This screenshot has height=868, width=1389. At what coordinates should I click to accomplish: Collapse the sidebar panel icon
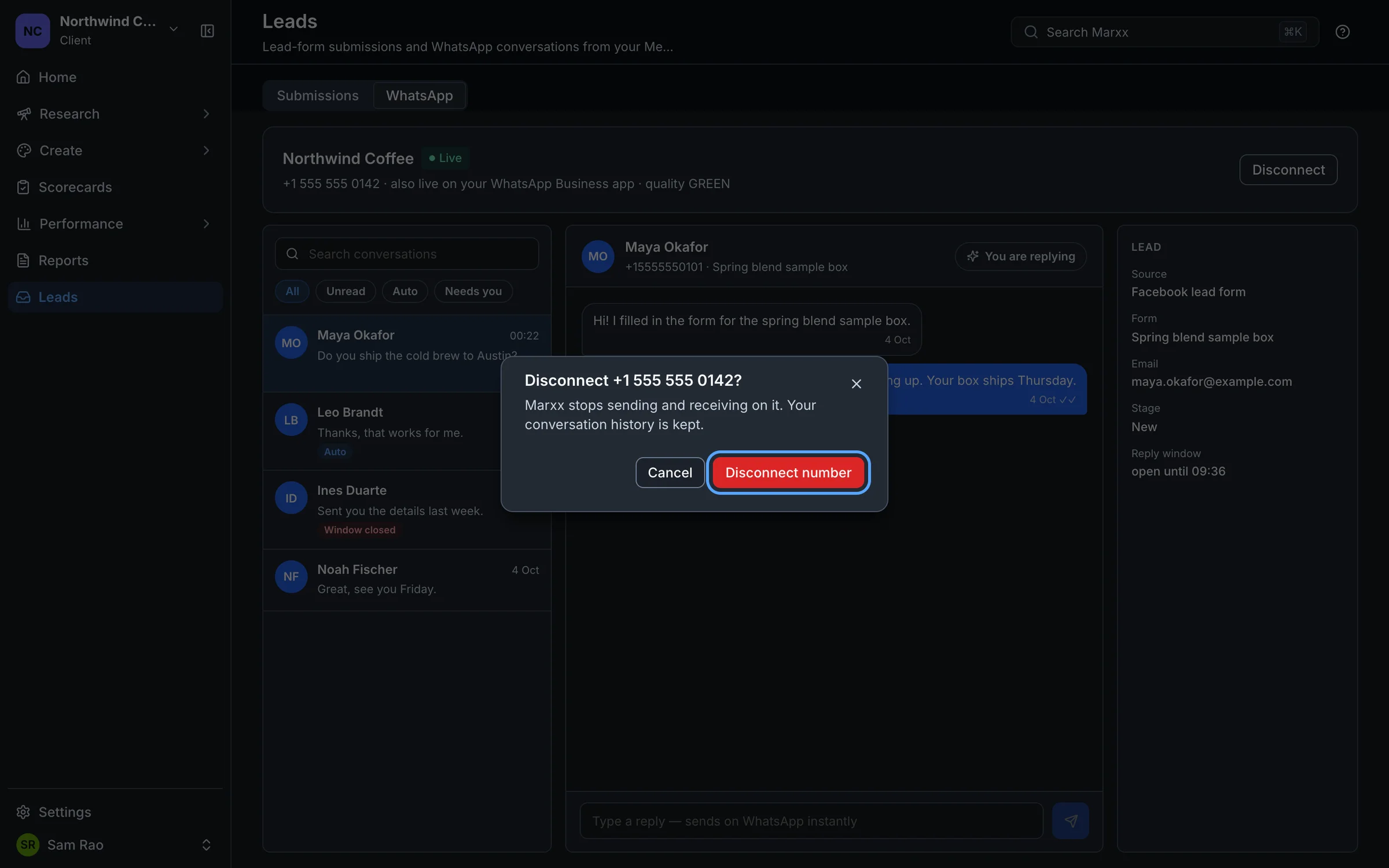pyautogui.click(x=207, y=31)
